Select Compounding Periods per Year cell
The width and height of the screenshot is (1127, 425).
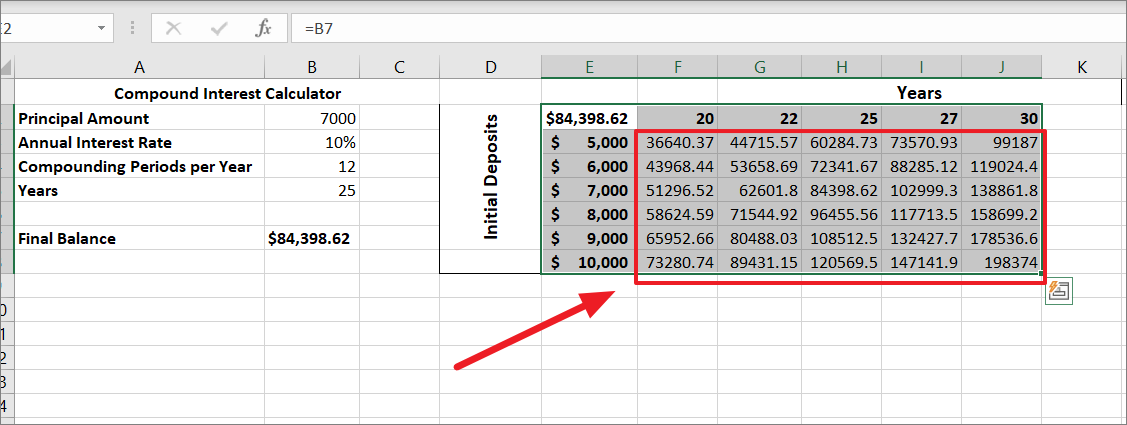[x=139, y=166]
